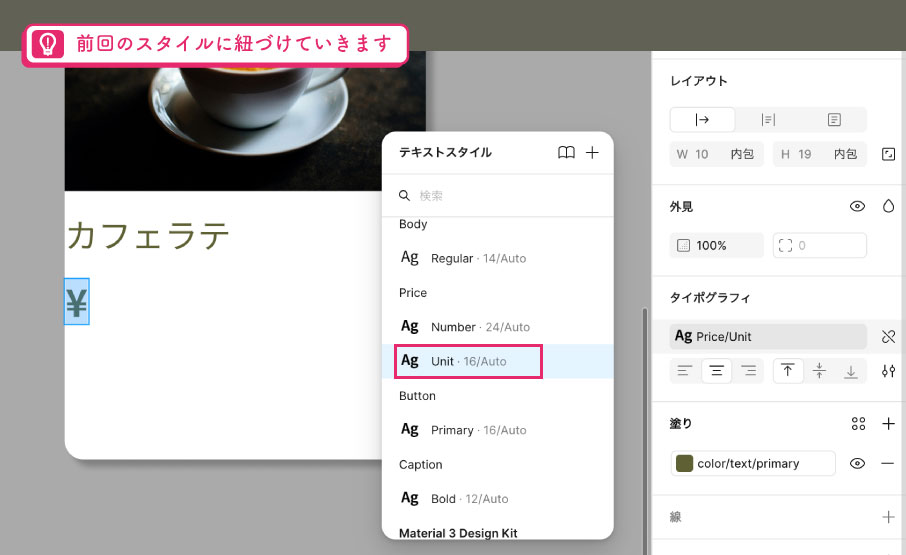Viewport: 906px width, 555px height.
Task: Create a new text style with the plus icon
Action: 592,152
